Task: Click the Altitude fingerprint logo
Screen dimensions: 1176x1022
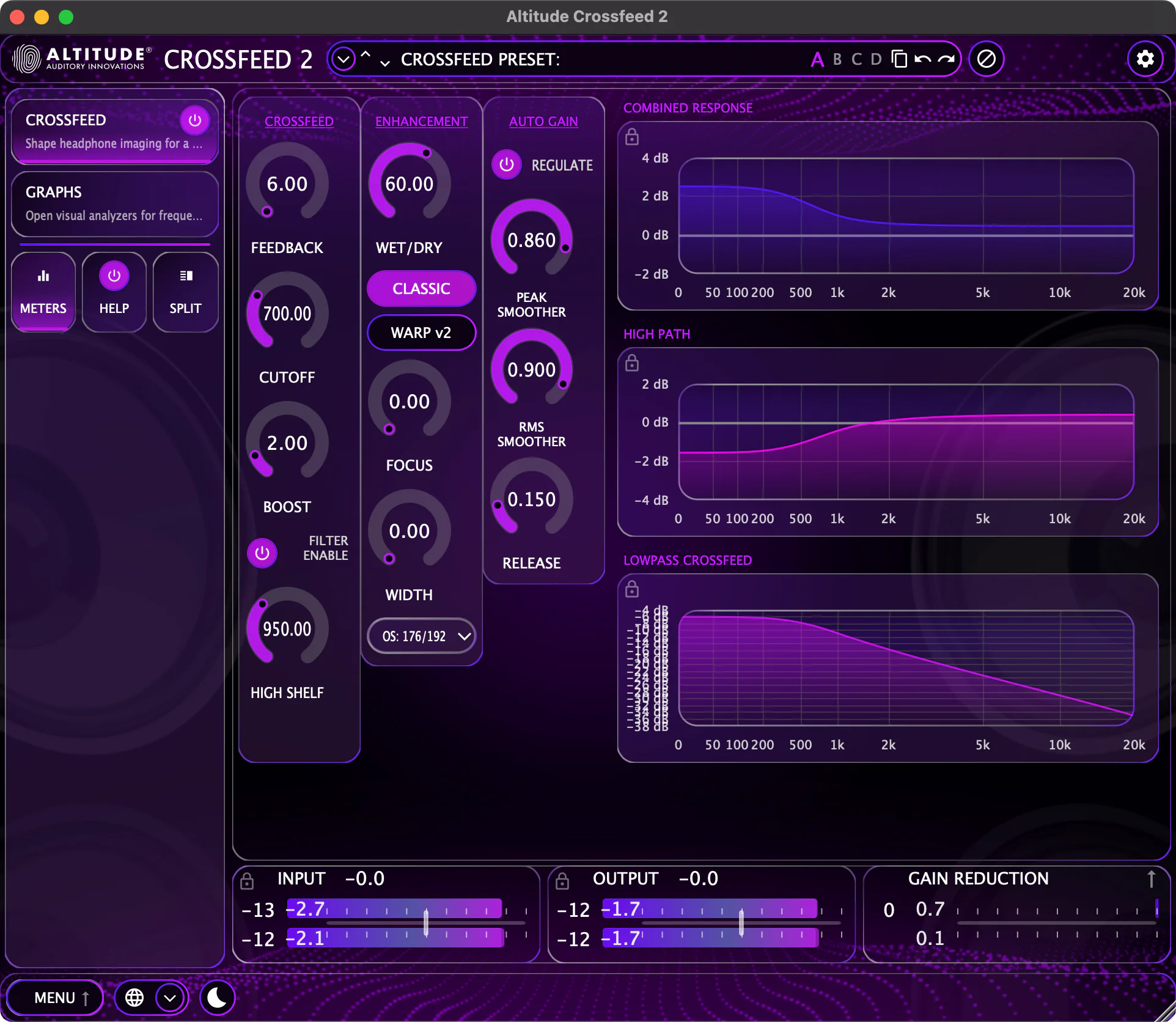Action: pyautogui.click(x=26, y=59)
